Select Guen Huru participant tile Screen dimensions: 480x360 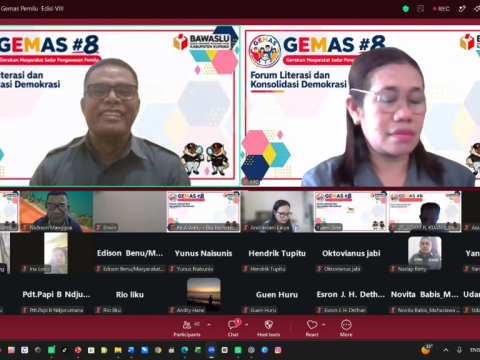pos(277,295)
